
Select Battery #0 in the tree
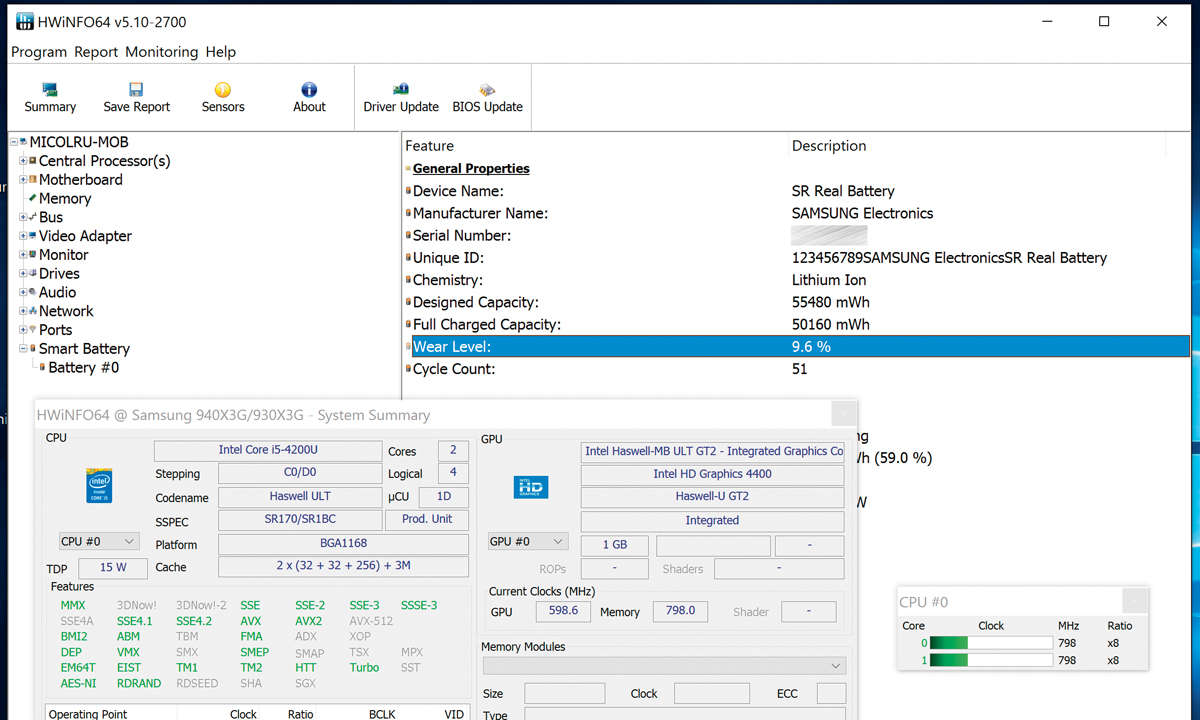tap(84, 367)
